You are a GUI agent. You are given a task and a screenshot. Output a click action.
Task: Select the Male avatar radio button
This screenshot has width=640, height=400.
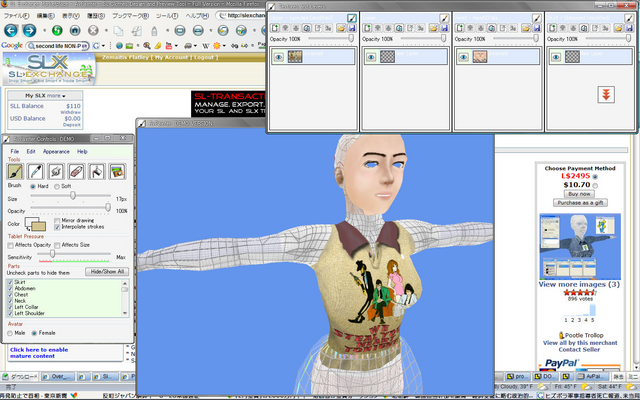[10, 333]
